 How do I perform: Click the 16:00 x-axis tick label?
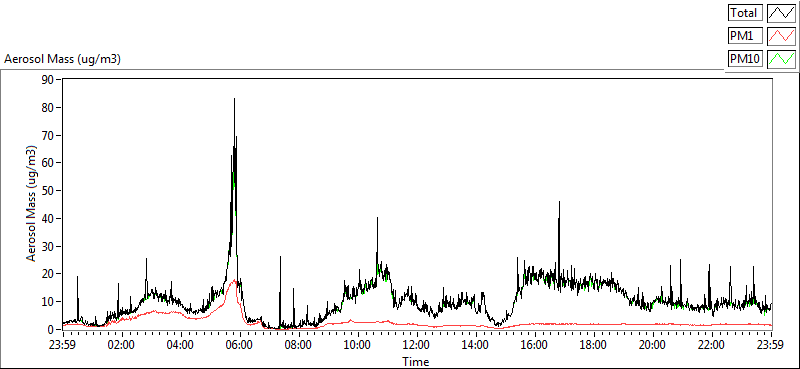pyautogui.click(x=534, y=345)
